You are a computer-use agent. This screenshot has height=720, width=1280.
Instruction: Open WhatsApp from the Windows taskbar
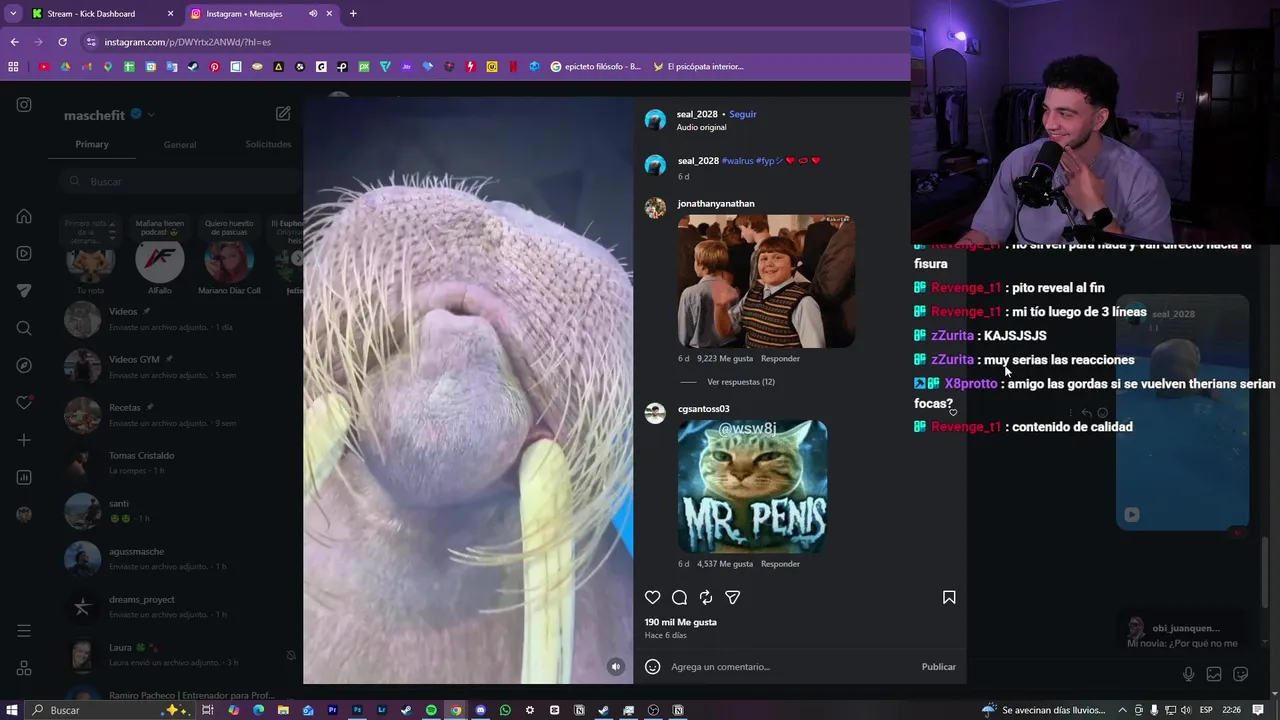pyautogui.click(x=505, y=710)
